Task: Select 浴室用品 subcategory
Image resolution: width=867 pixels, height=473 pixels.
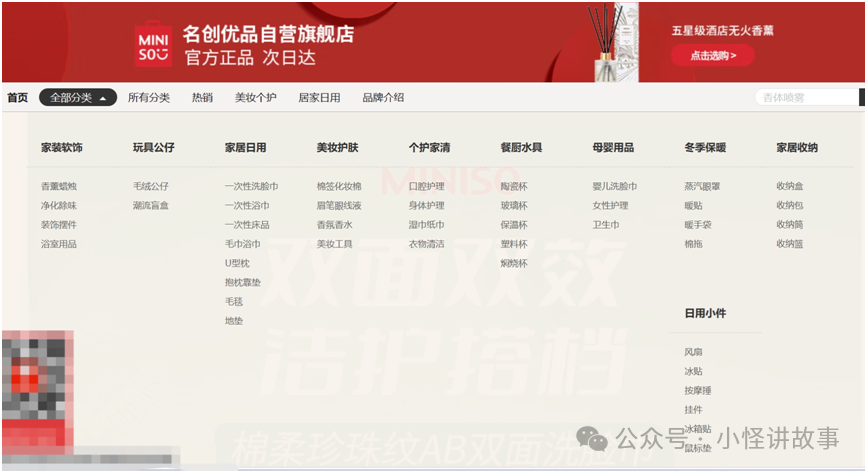Action: pos(59,244)
